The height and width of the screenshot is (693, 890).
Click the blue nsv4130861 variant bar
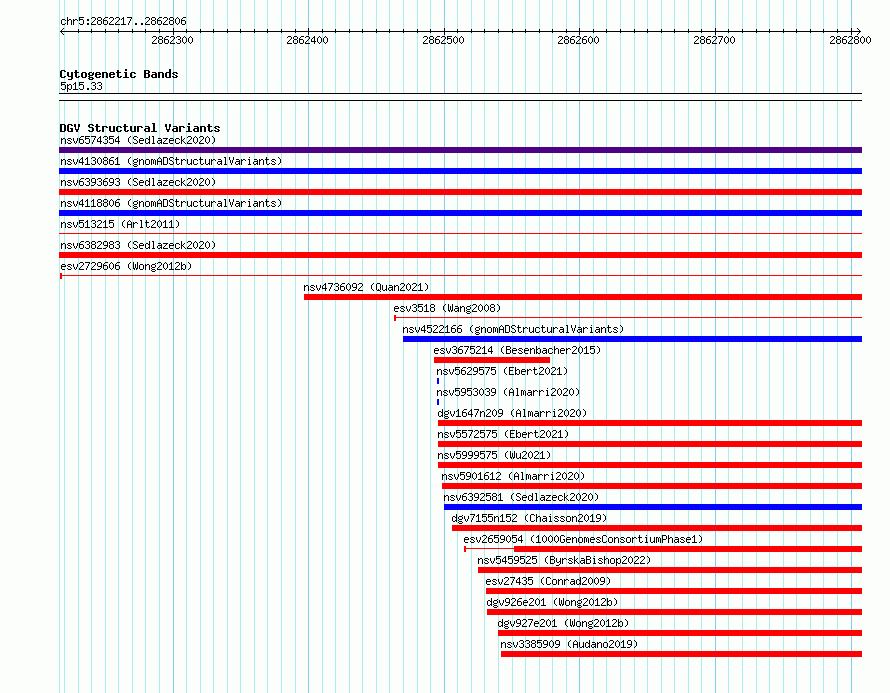point(460,171)
